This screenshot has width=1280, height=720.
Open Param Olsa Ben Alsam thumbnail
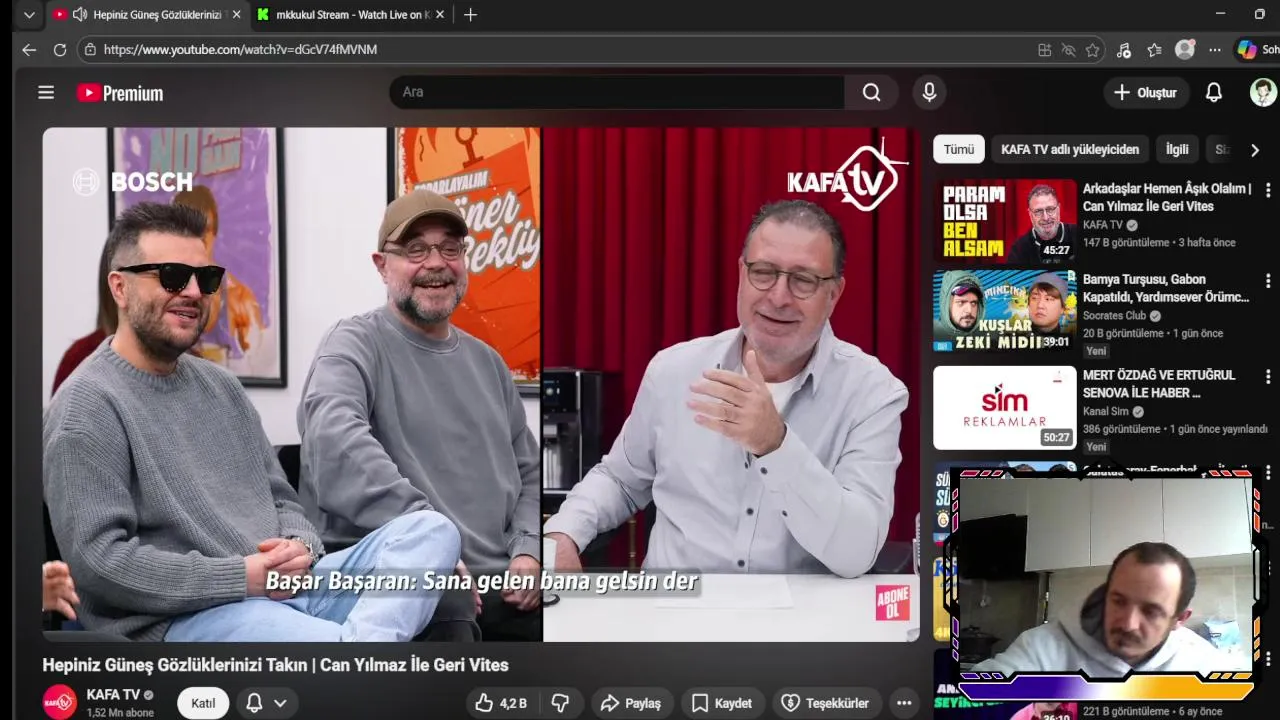[1005, 220]
